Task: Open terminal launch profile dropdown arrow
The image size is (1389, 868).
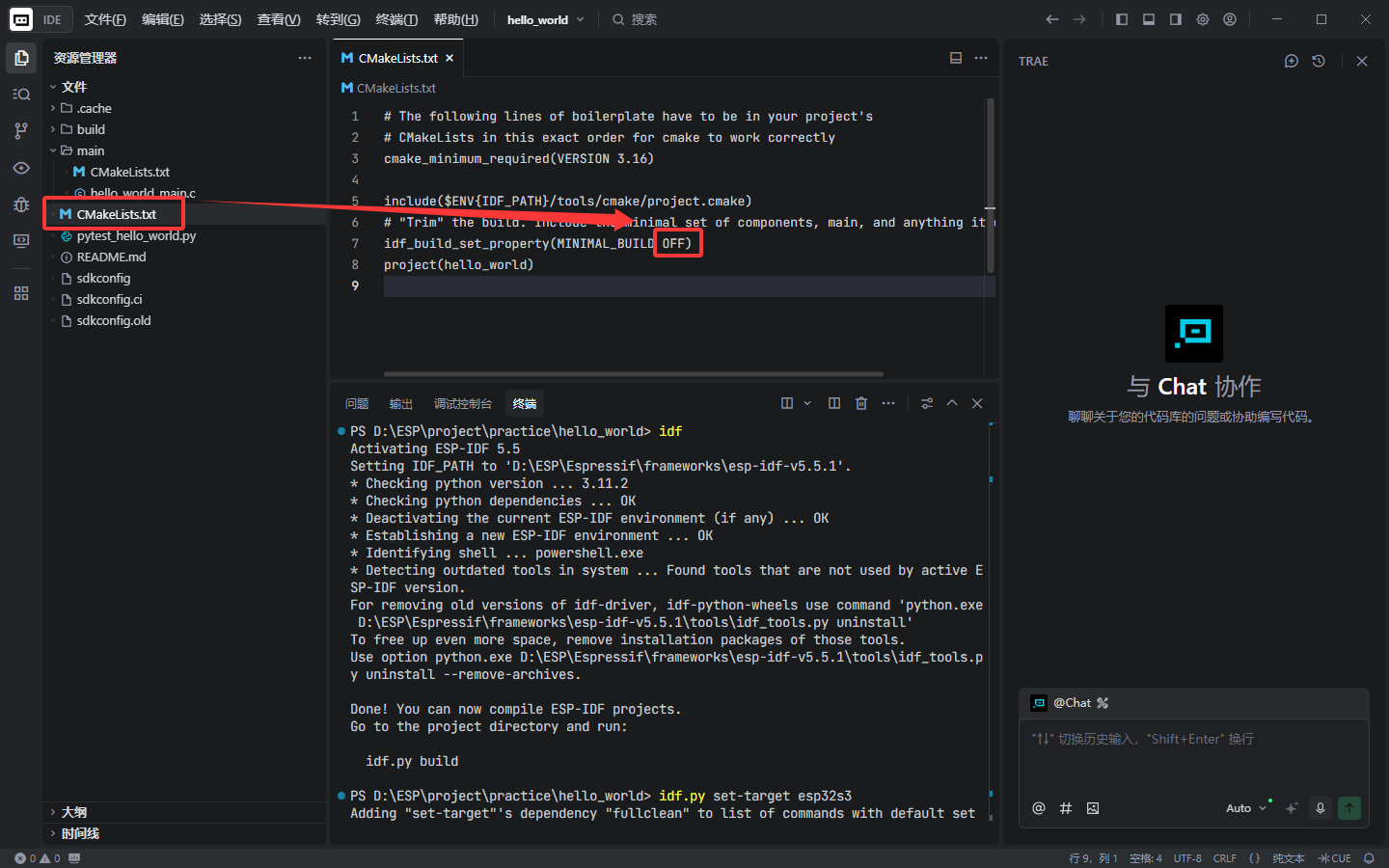Action: 807,403
